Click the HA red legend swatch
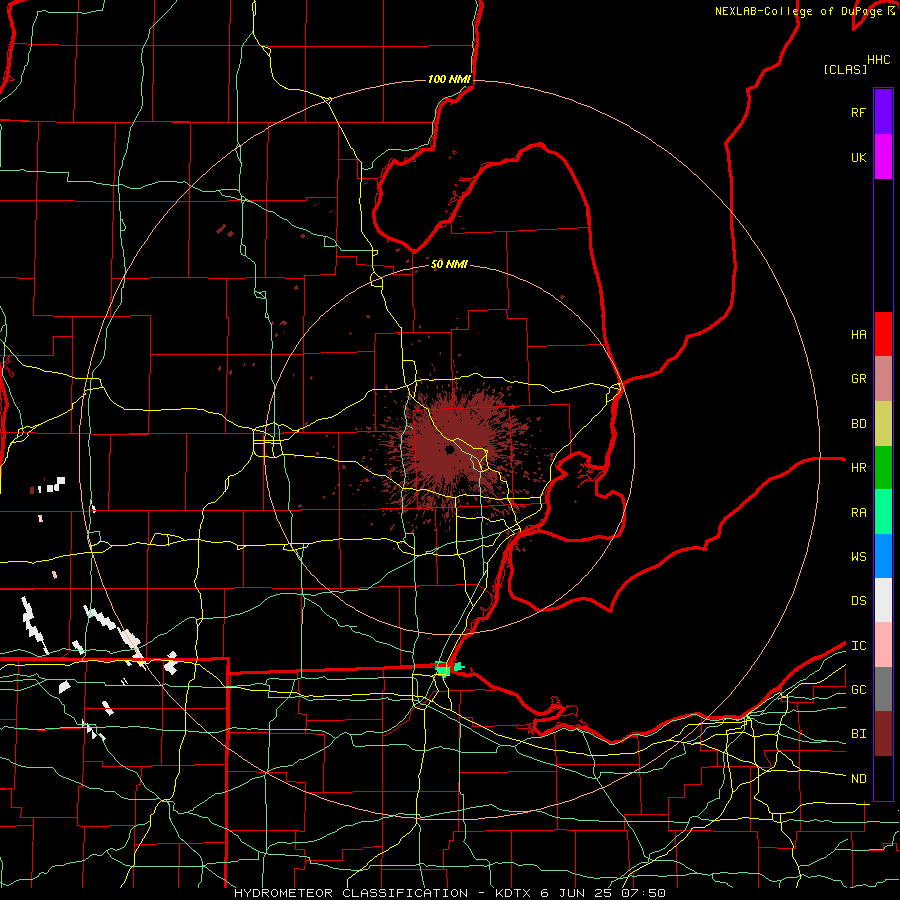The height and width of the screenshot is (900, 900). coord(883,334)
